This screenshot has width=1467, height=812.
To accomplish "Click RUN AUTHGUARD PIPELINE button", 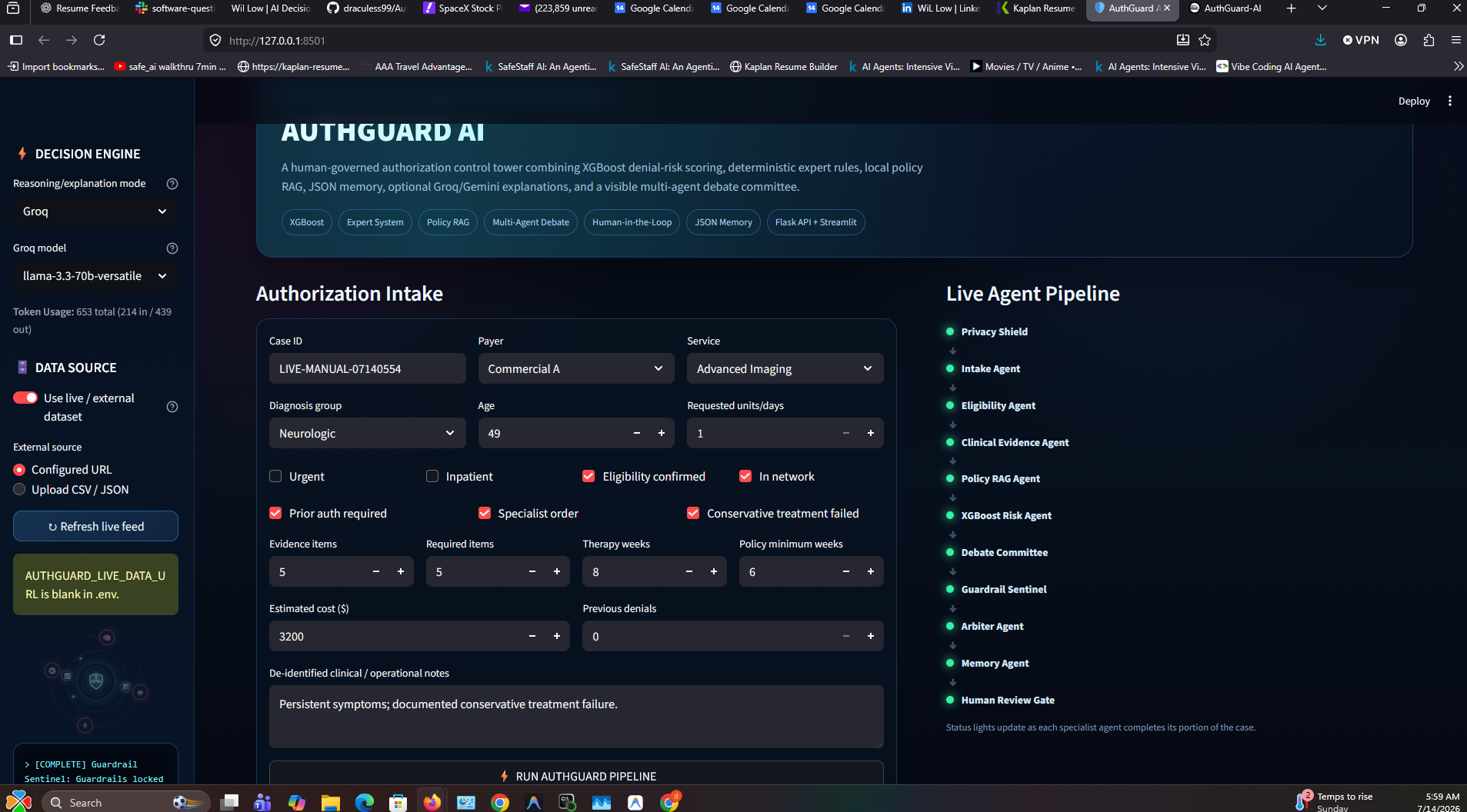I will click(x=576, y=775).
